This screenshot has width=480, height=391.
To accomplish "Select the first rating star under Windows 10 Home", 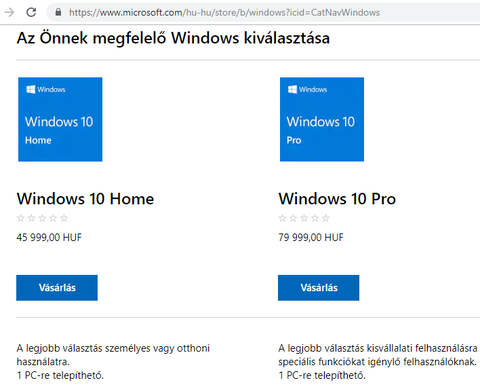I will [x=21, y=218].
